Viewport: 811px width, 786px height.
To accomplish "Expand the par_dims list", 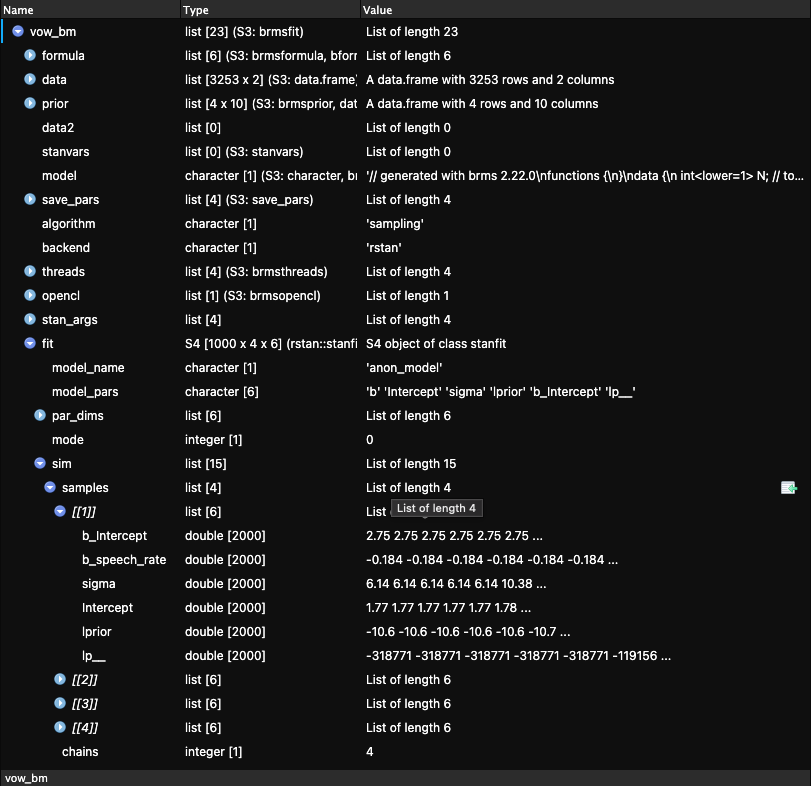I will pyautogui.click(x=40, y=415).
